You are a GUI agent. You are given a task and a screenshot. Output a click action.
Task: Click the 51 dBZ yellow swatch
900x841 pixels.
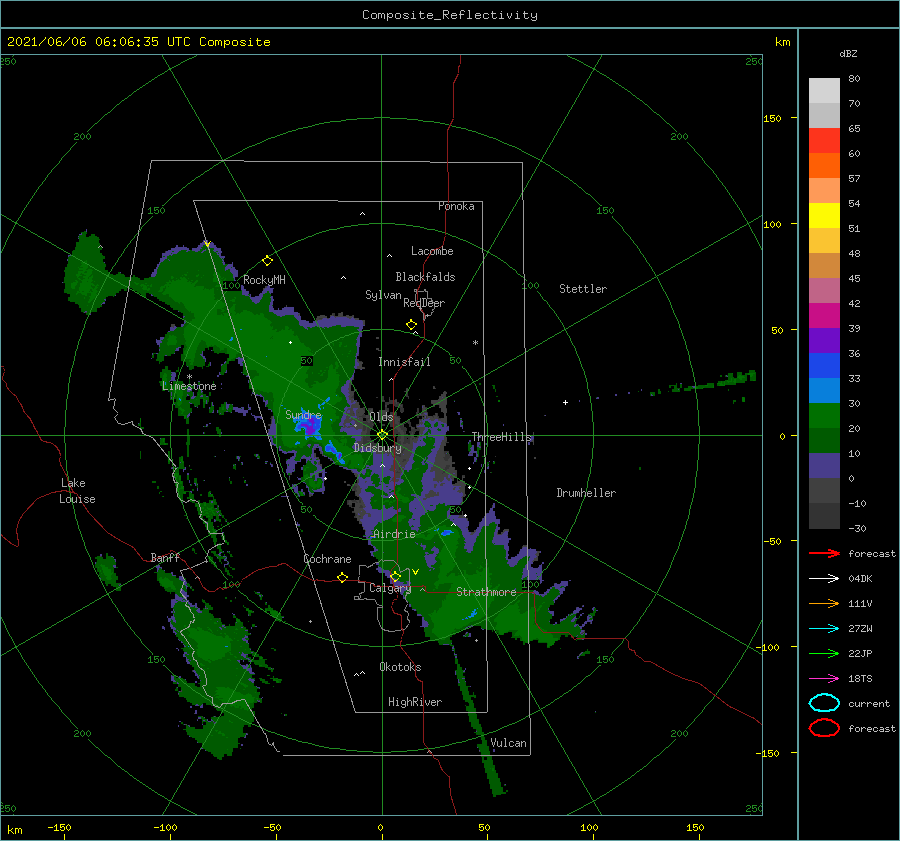coord(824,216)
